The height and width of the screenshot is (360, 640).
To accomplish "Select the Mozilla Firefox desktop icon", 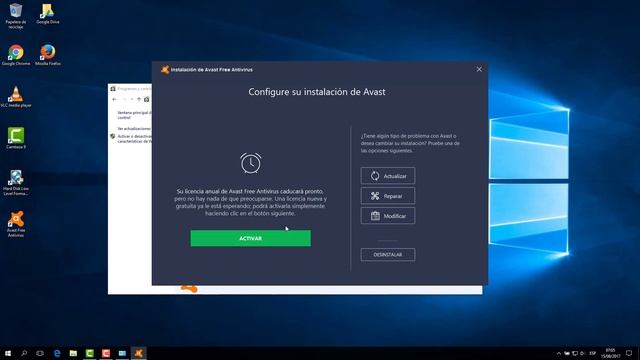I will click(48, 55).
